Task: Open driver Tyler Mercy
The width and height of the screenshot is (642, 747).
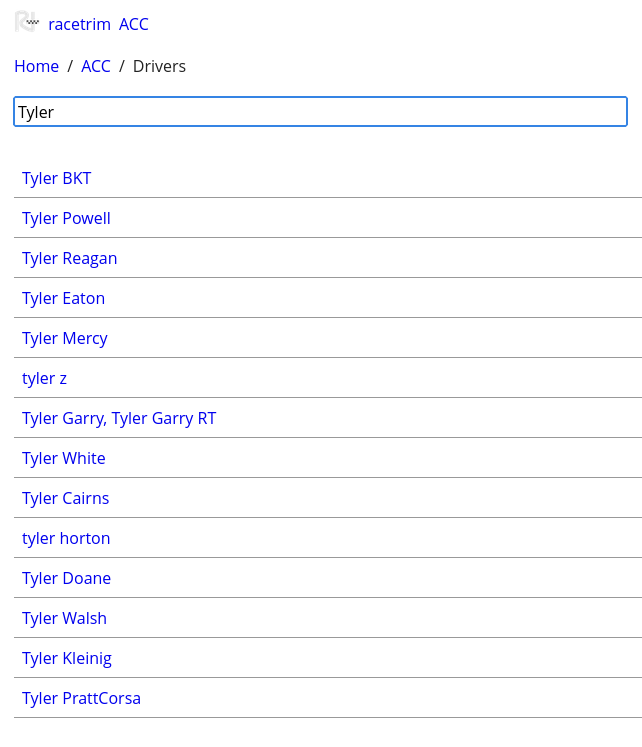Action: point(65,338)
